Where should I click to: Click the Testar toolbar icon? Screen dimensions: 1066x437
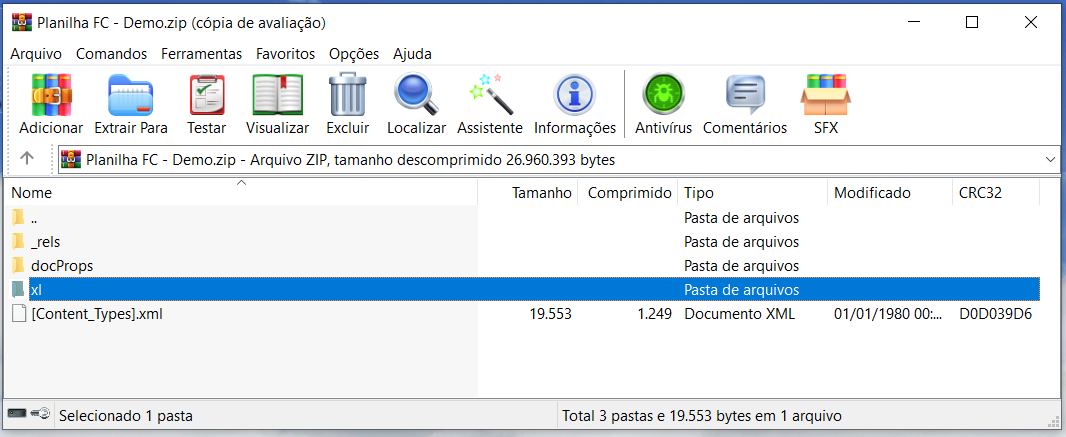click(207, 95)
